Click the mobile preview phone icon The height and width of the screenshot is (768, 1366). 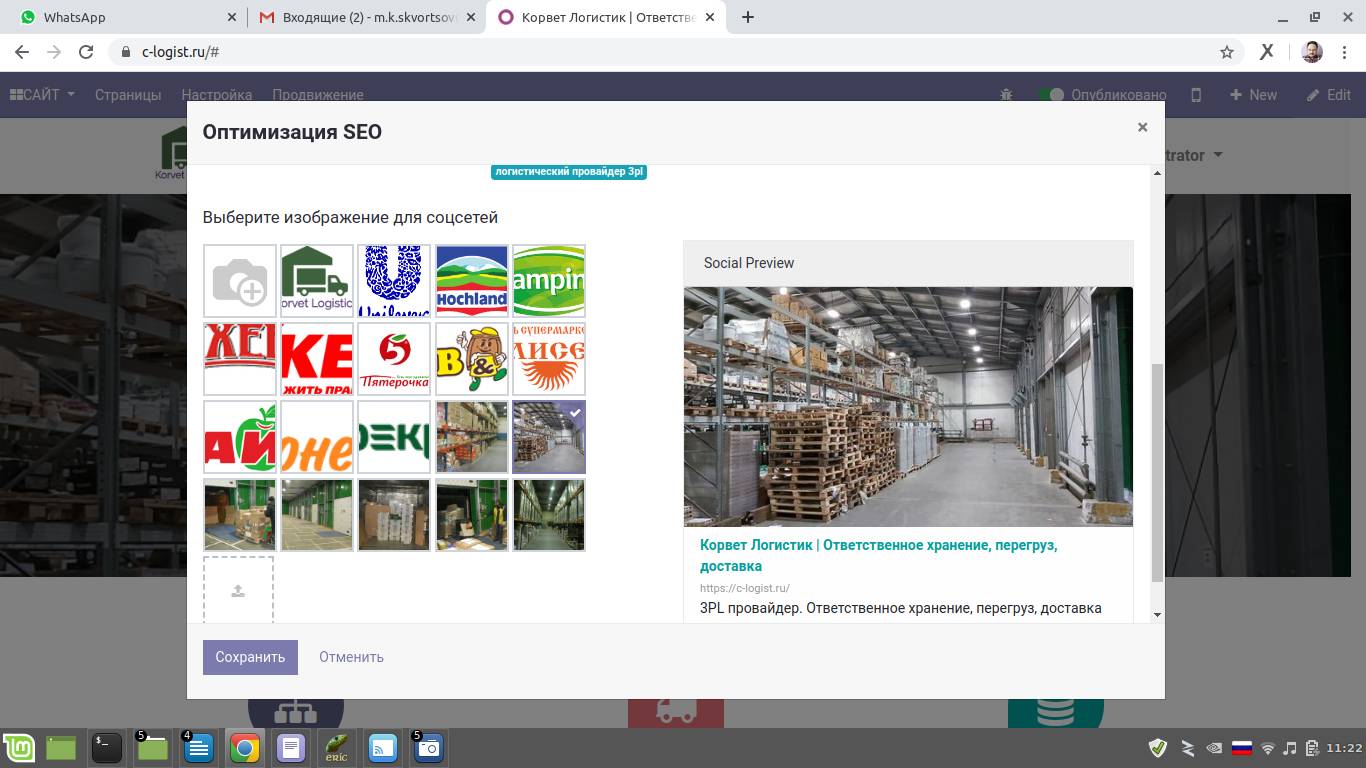(1196, 95)
